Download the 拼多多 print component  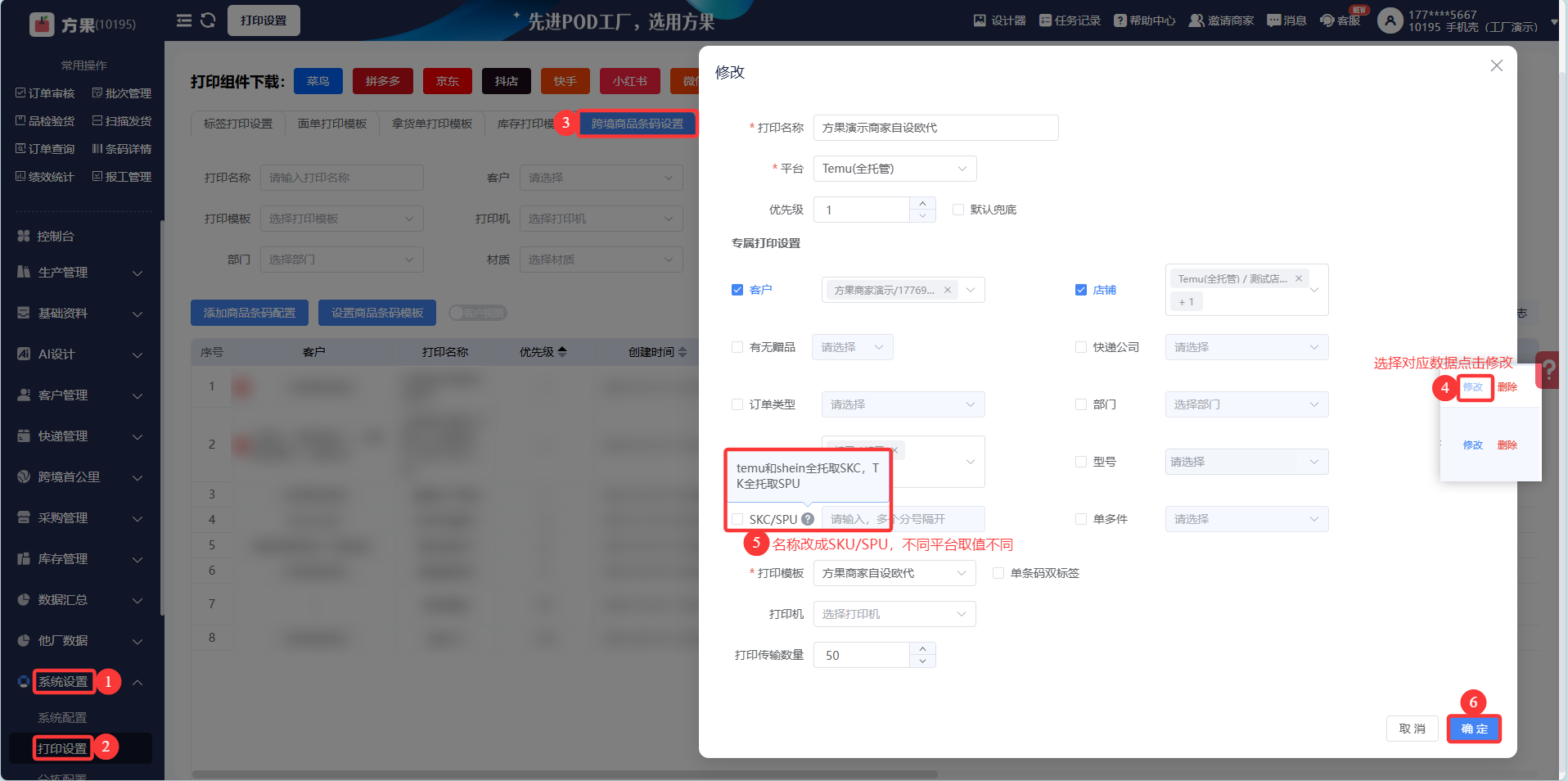(383, 81)
